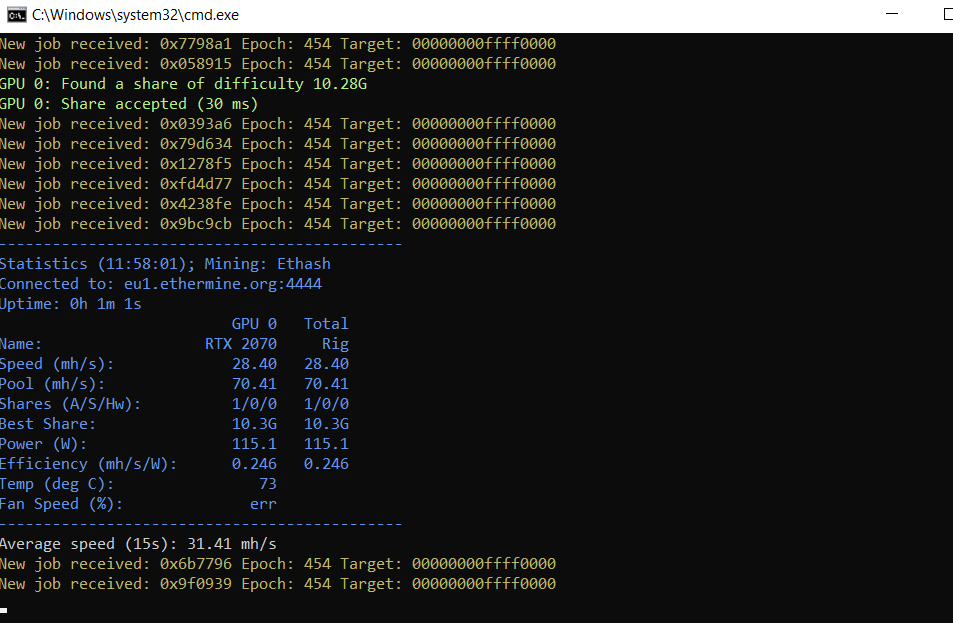
Task: Click the 'Pool (mh/s):' label
Action: click(52, 384)
